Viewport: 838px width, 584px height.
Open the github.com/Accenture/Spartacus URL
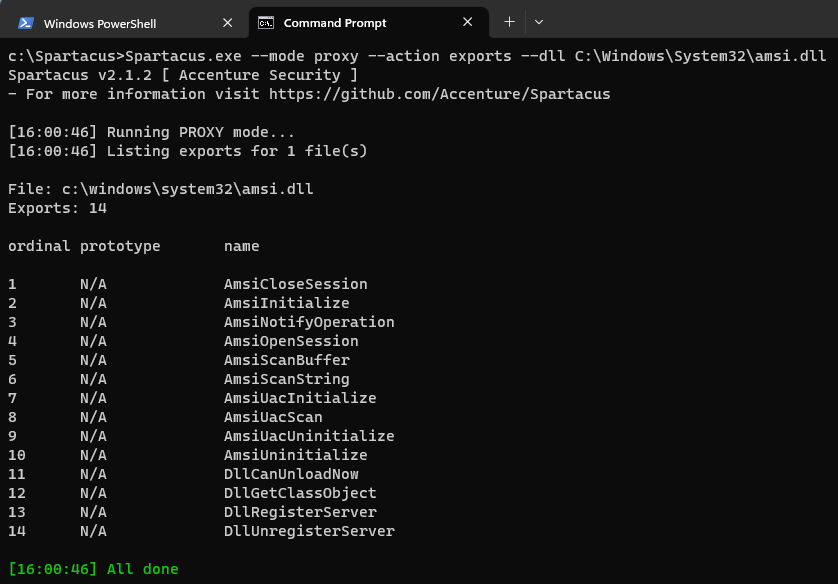pos(439,94)
